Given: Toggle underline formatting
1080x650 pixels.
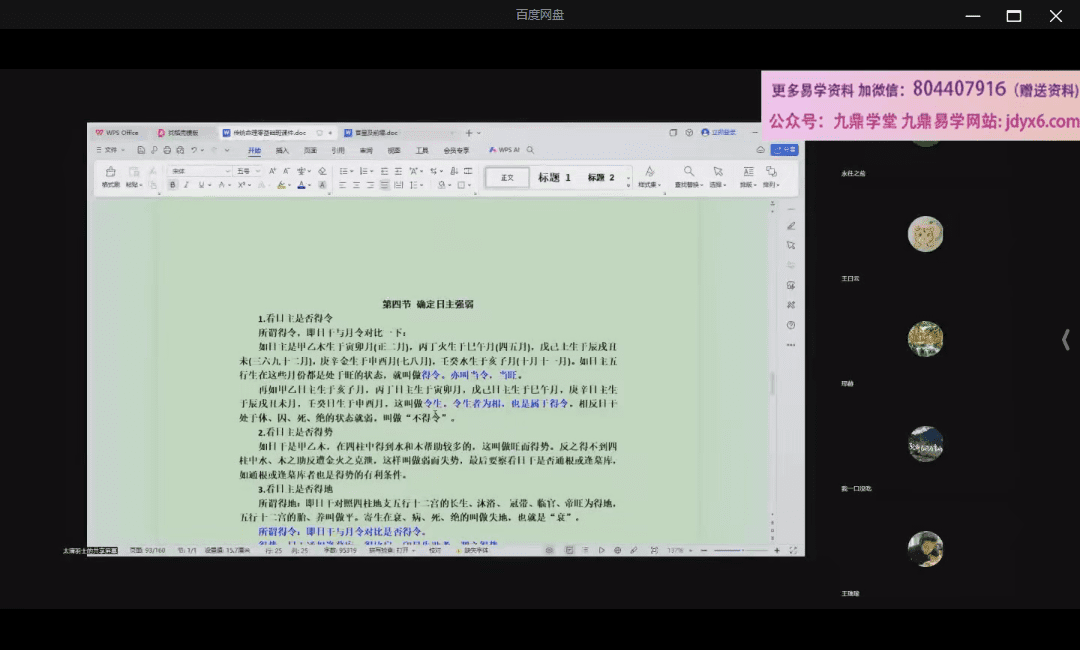Looking at the screenshot, I should [x=199, y=185].
